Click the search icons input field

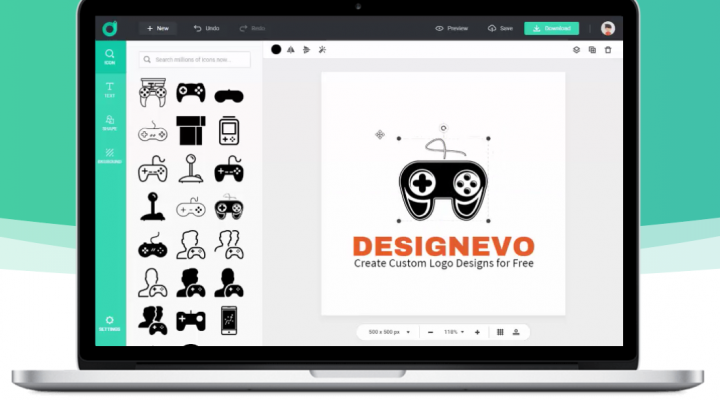tap(195, 60)
